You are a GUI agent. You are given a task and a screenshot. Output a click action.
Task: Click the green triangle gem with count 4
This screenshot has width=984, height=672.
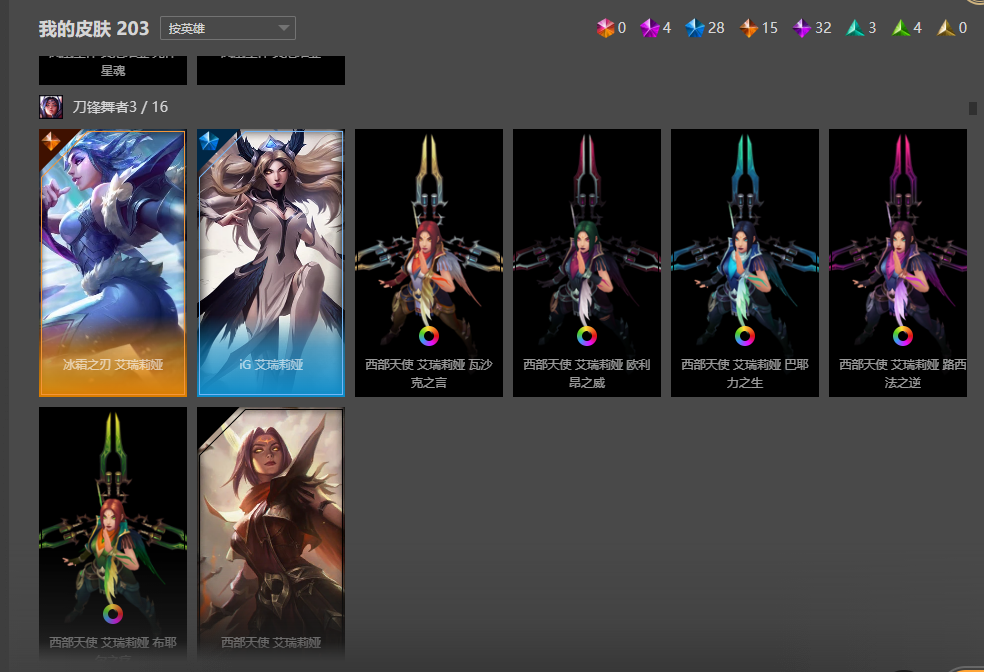coord(901,28)
